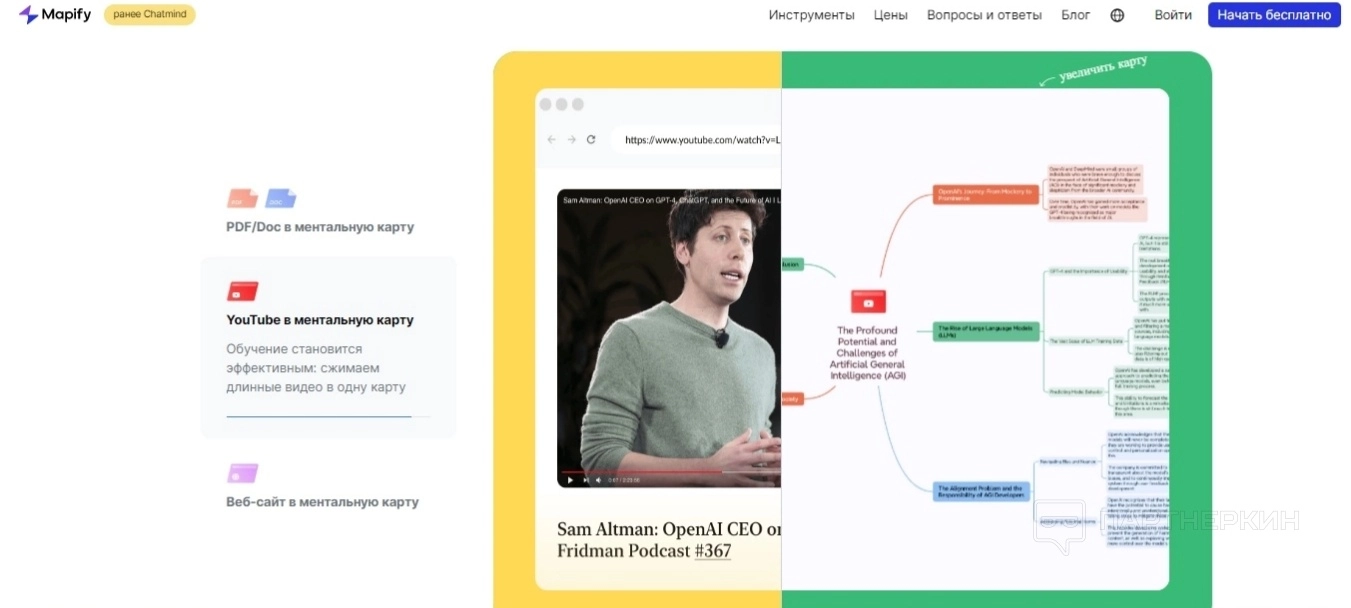Open the Цены page
The image size is (1351, 608).
(x=890, y=15)
